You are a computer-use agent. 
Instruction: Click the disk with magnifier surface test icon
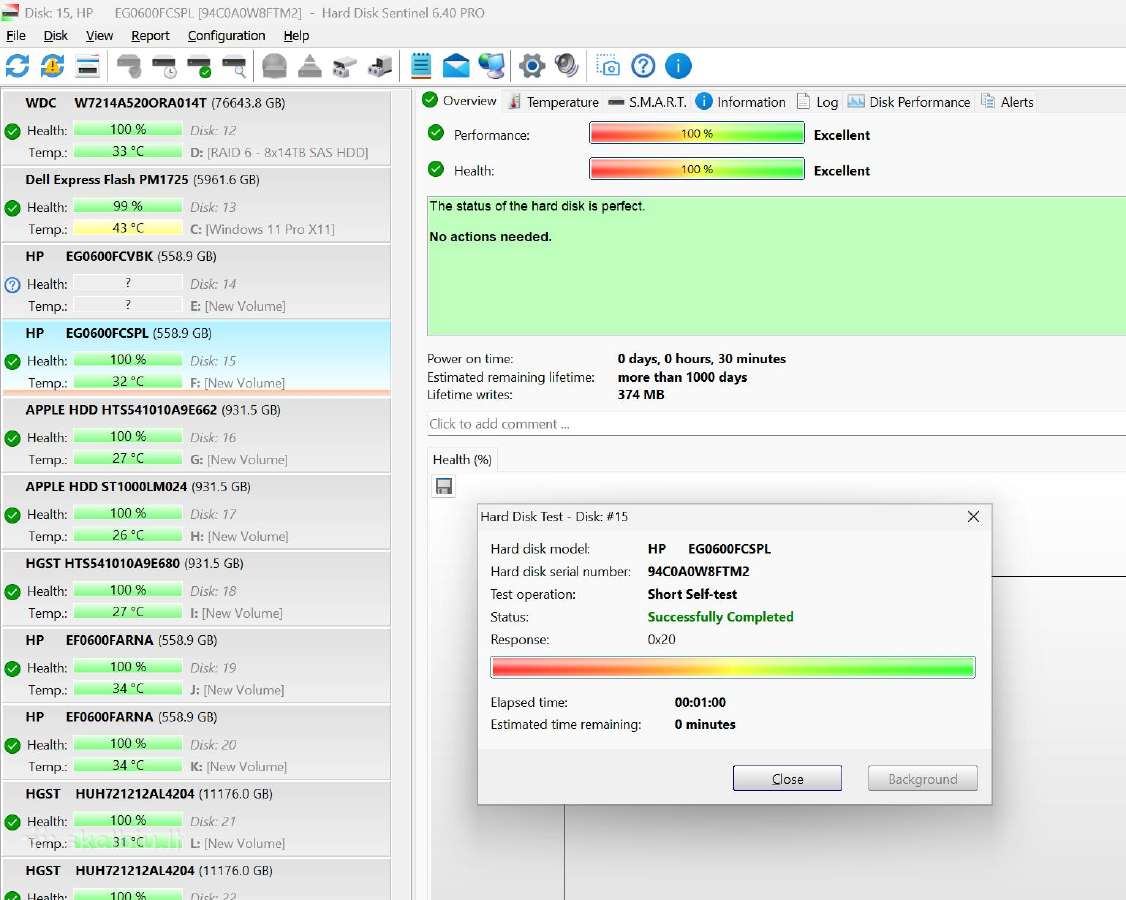[x=235, y=66]
